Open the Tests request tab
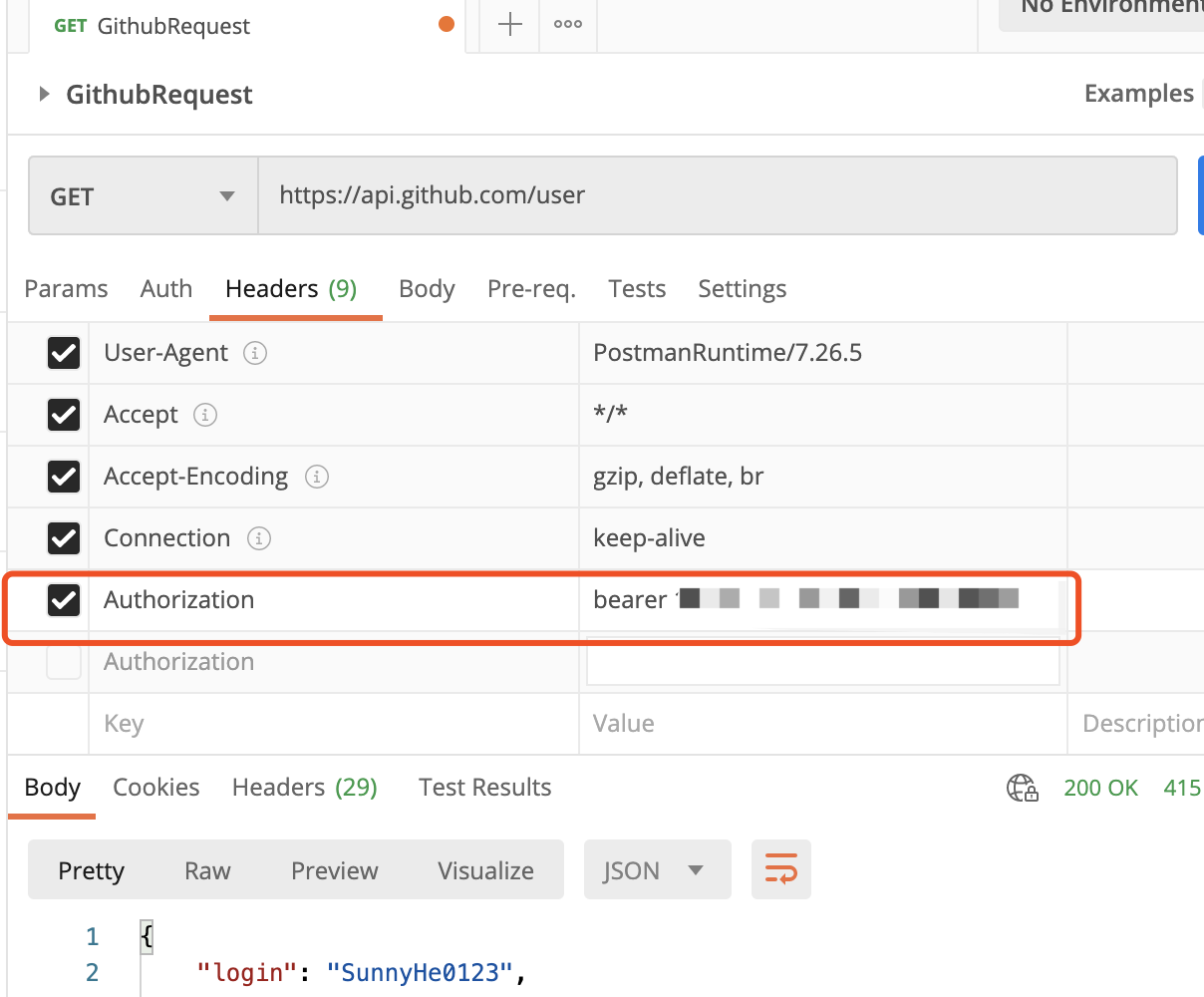 637,289
